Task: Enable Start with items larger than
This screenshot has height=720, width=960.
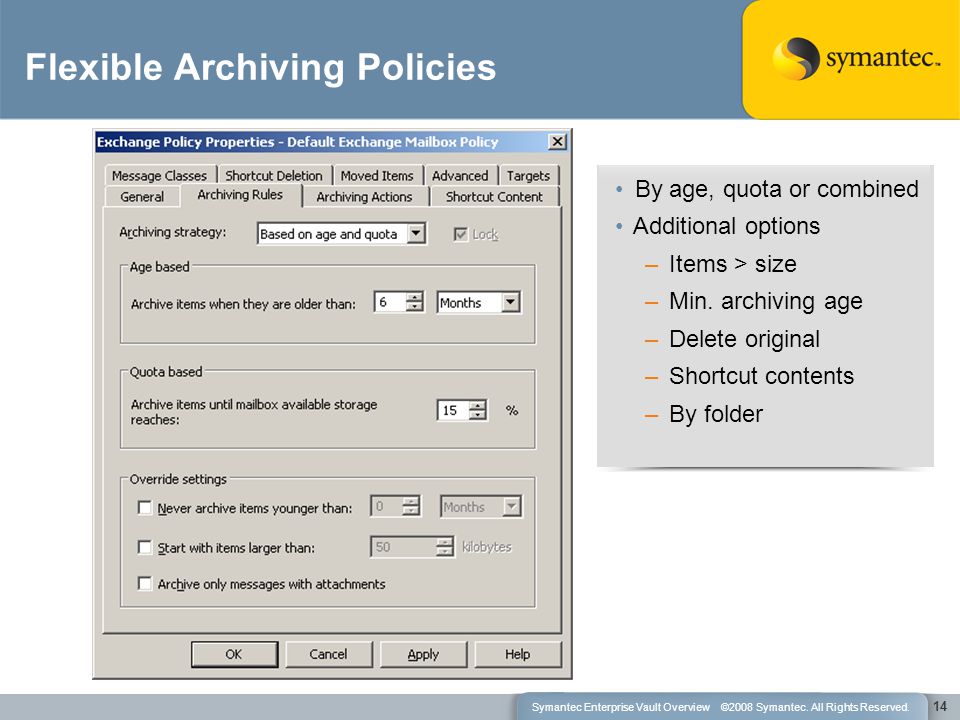Action: coord(144,547)
